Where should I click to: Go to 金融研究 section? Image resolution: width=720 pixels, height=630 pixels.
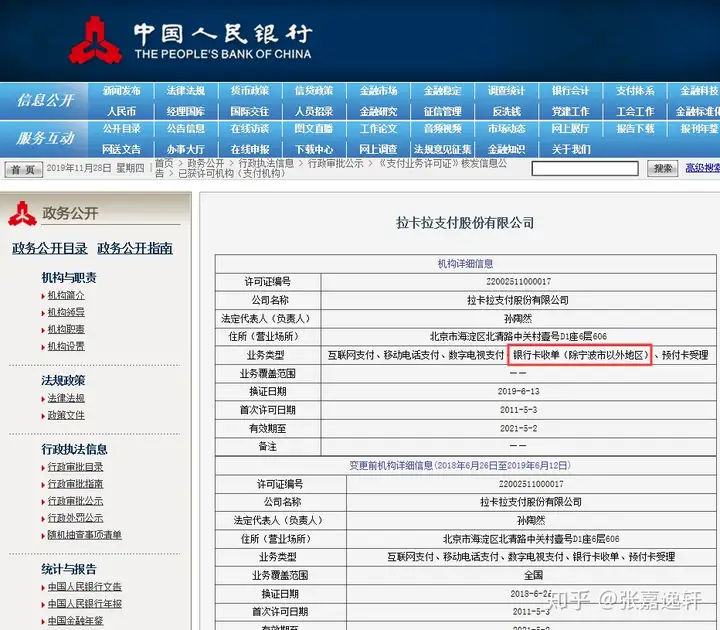click(378, 112)
